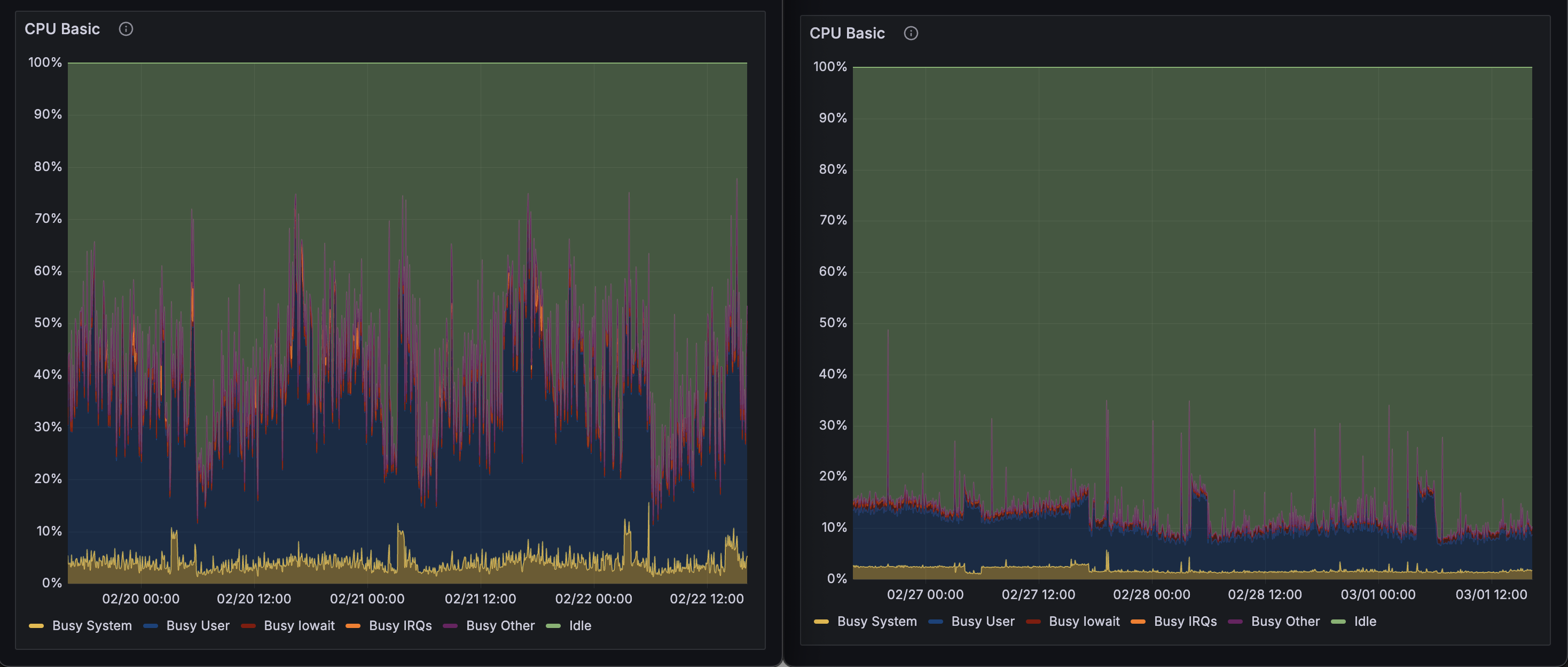1568x667 pixels.
Task: Click the green Idle legend swatch on left chart
Action: 554,625
